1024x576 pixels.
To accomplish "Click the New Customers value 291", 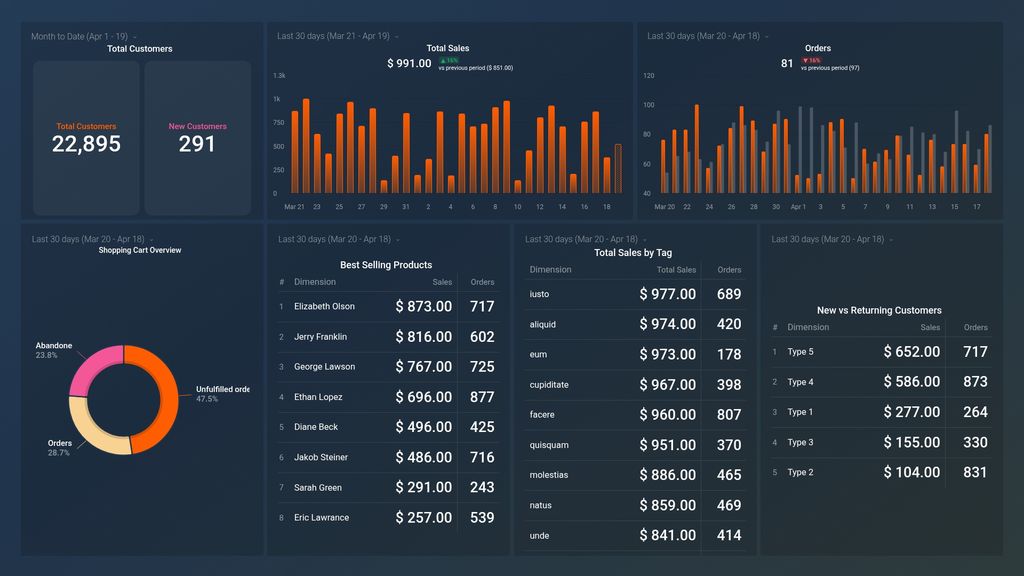I will [x=197, y=145].
